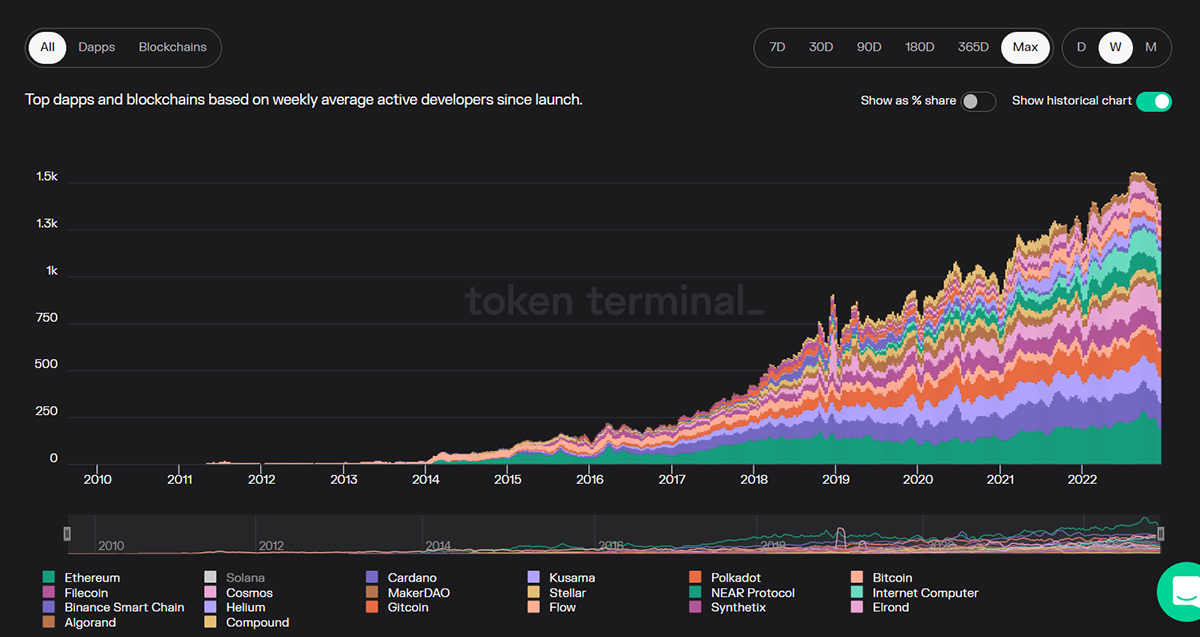Toggle Internet Computer in the legend
1200x637 pixels.
point(914,593)
